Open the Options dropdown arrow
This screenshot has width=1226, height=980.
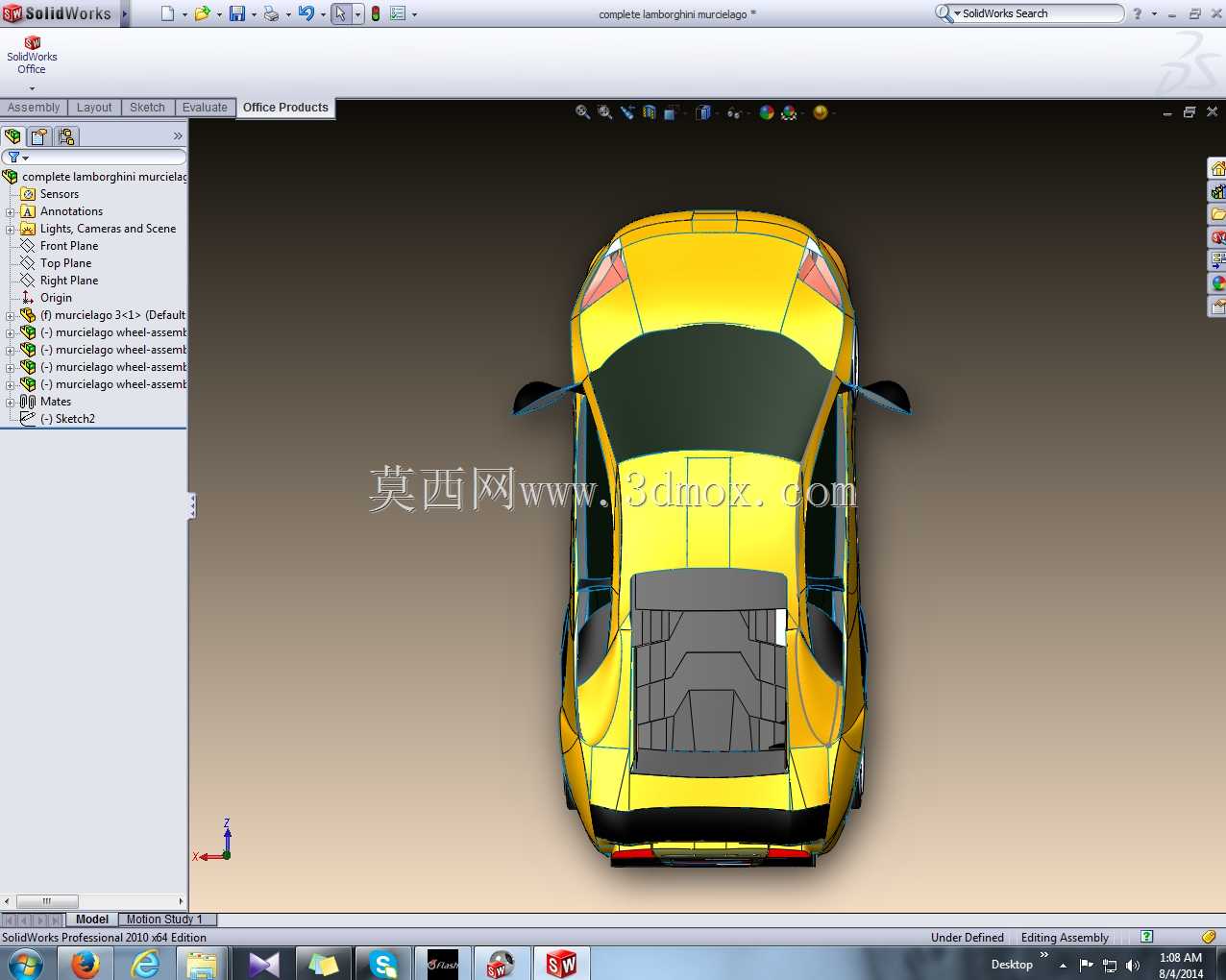click(414, 14)
